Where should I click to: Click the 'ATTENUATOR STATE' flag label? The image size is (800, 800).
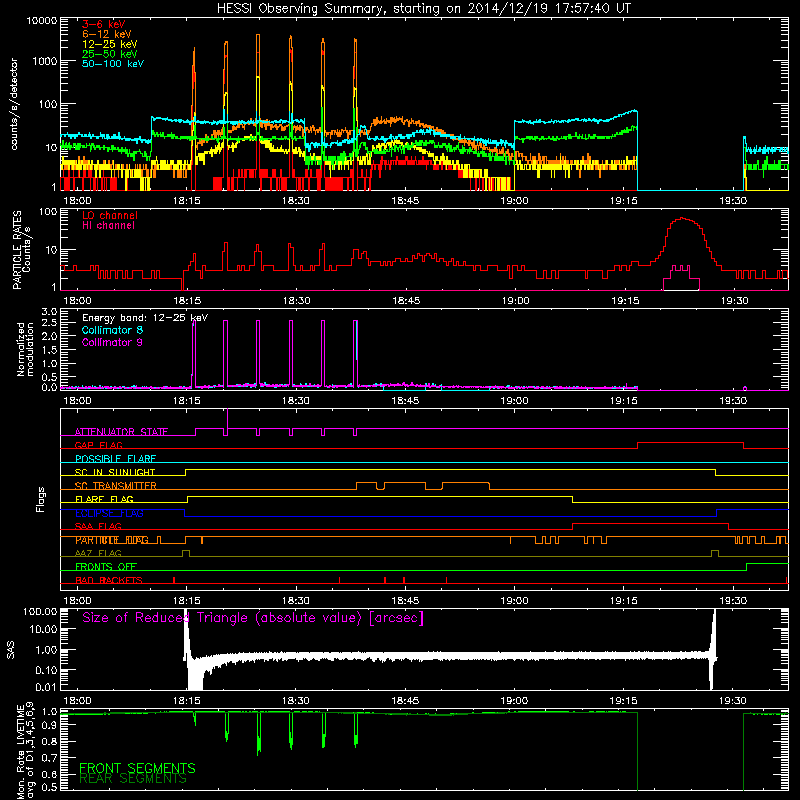[121, 432]
